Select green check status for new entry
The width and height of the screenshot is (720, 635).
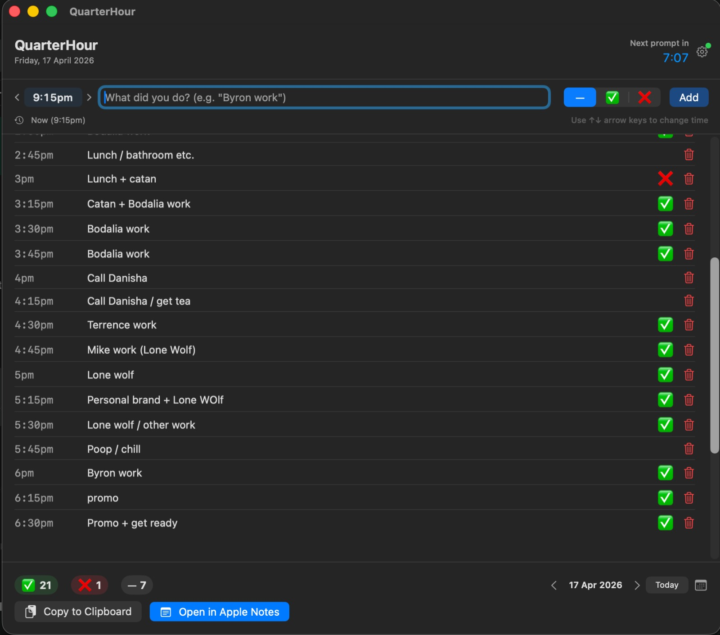pos(612,97)
